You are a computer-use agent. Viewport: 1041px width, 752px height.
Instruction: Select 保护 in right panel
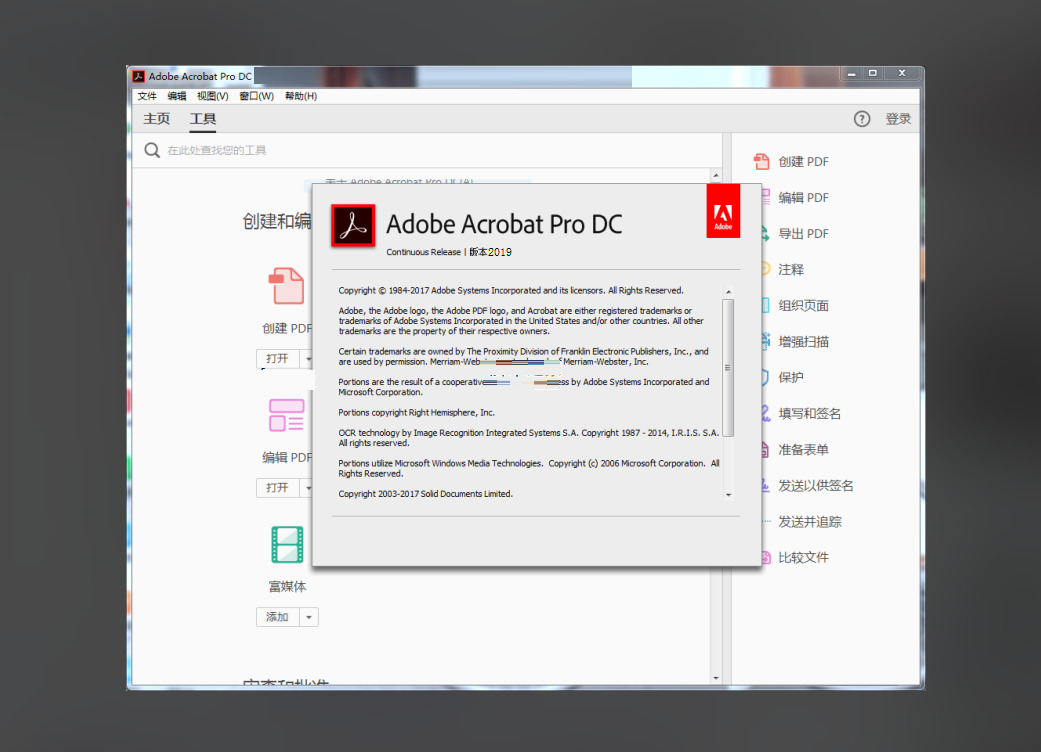(791, 378)
